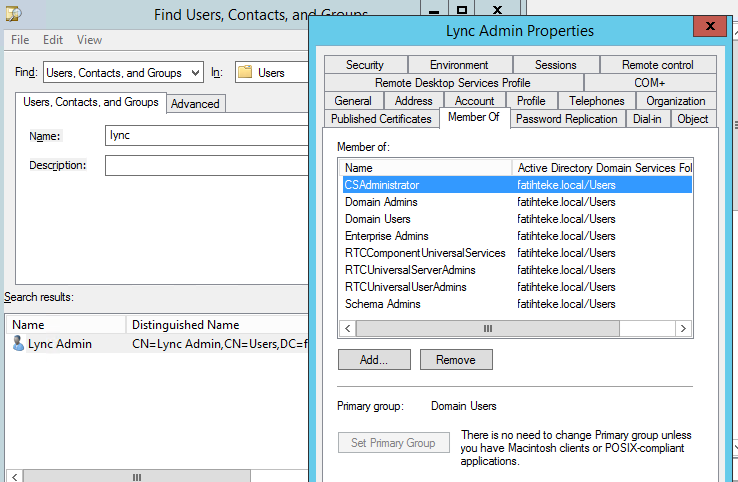Switch to the Telephones tab

(x=597, y=101)
